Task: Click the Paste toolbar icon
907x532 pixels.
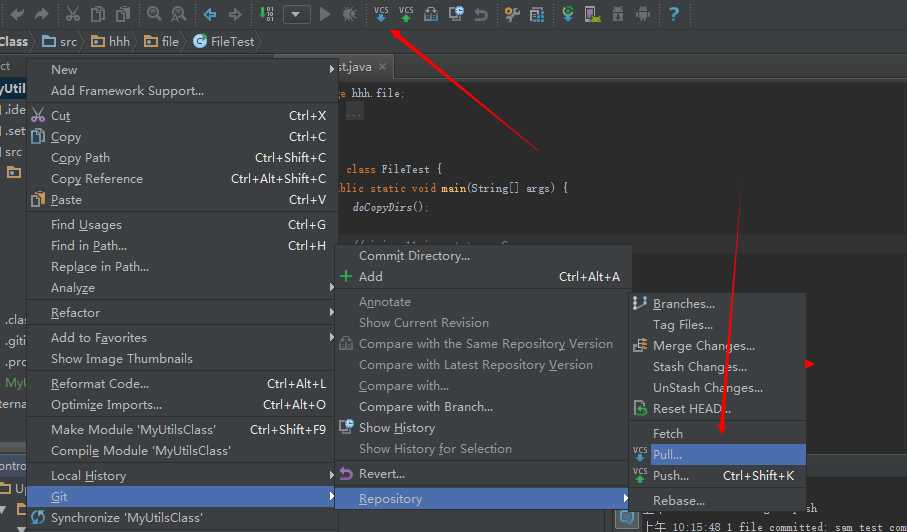Action: 123,14
